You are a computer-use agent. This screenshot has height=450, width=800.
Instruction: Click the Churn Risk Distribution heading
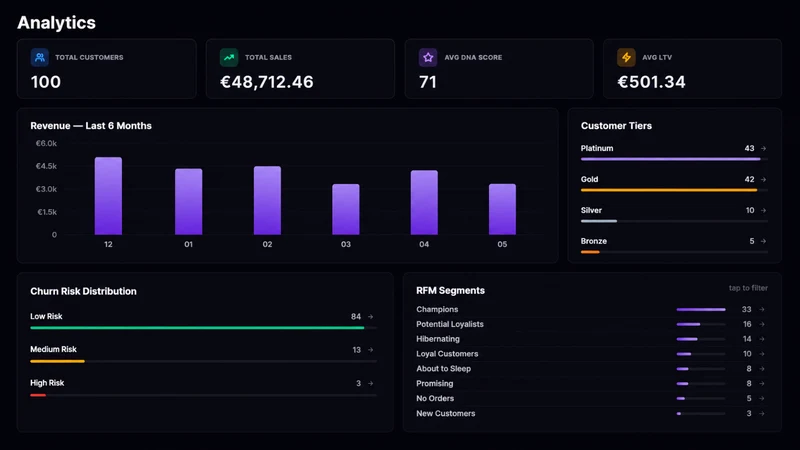tap(83, 291)
